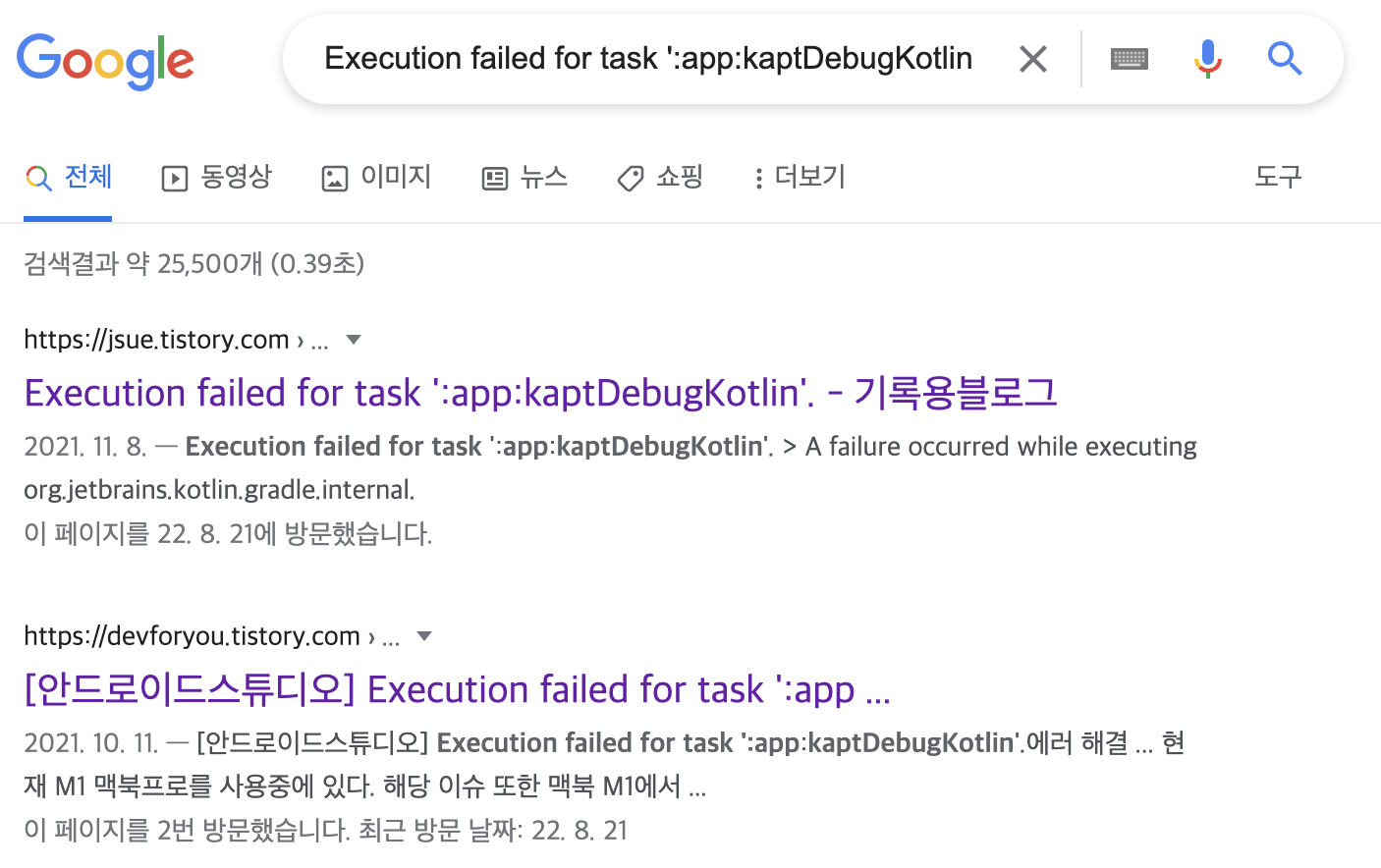
Task: Click the https://jsue.tistory.com URL breadcrumb
Action: 177,340
